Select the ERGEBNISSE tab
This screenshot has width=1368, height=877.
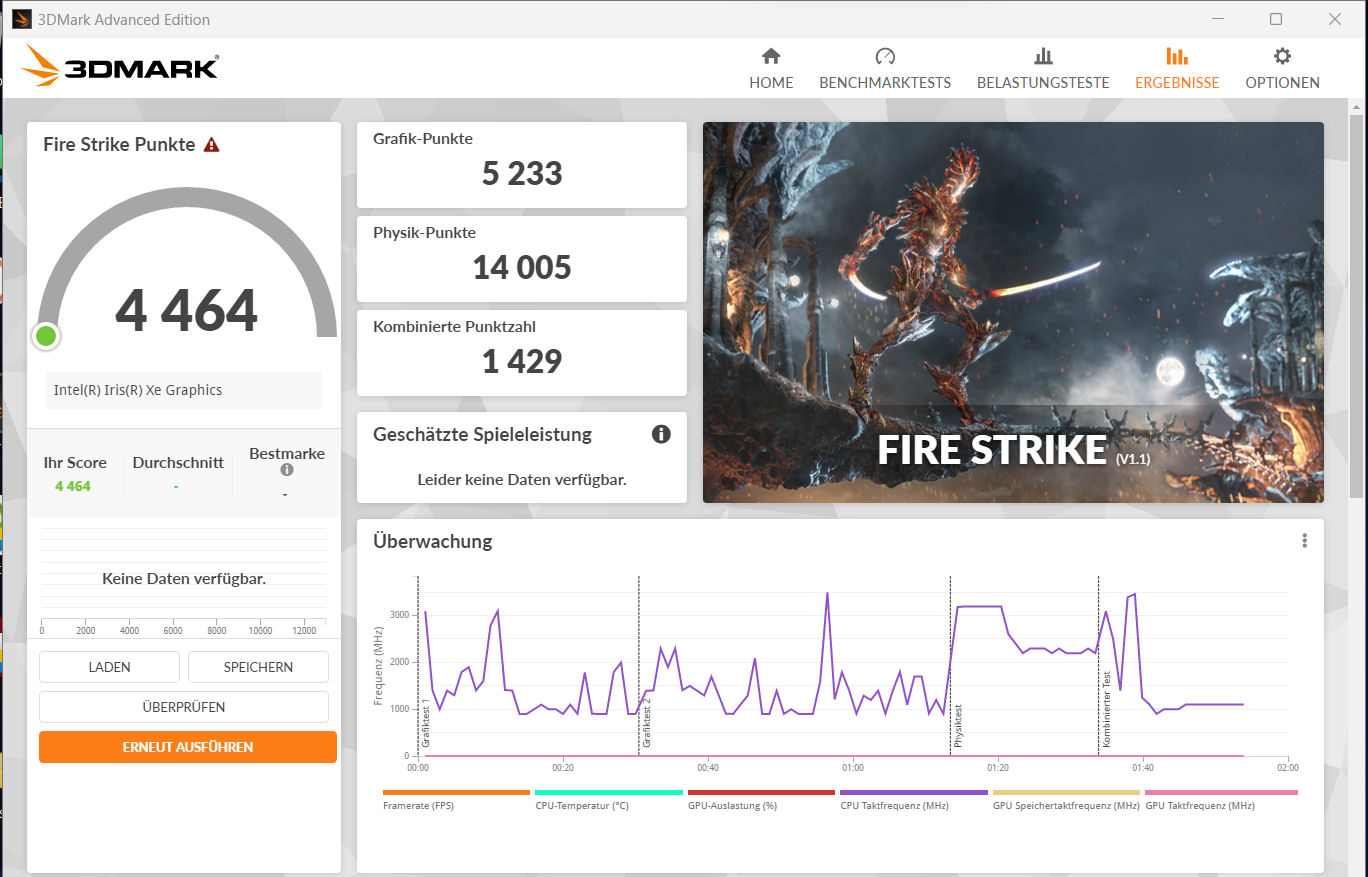click(1177, 83)
